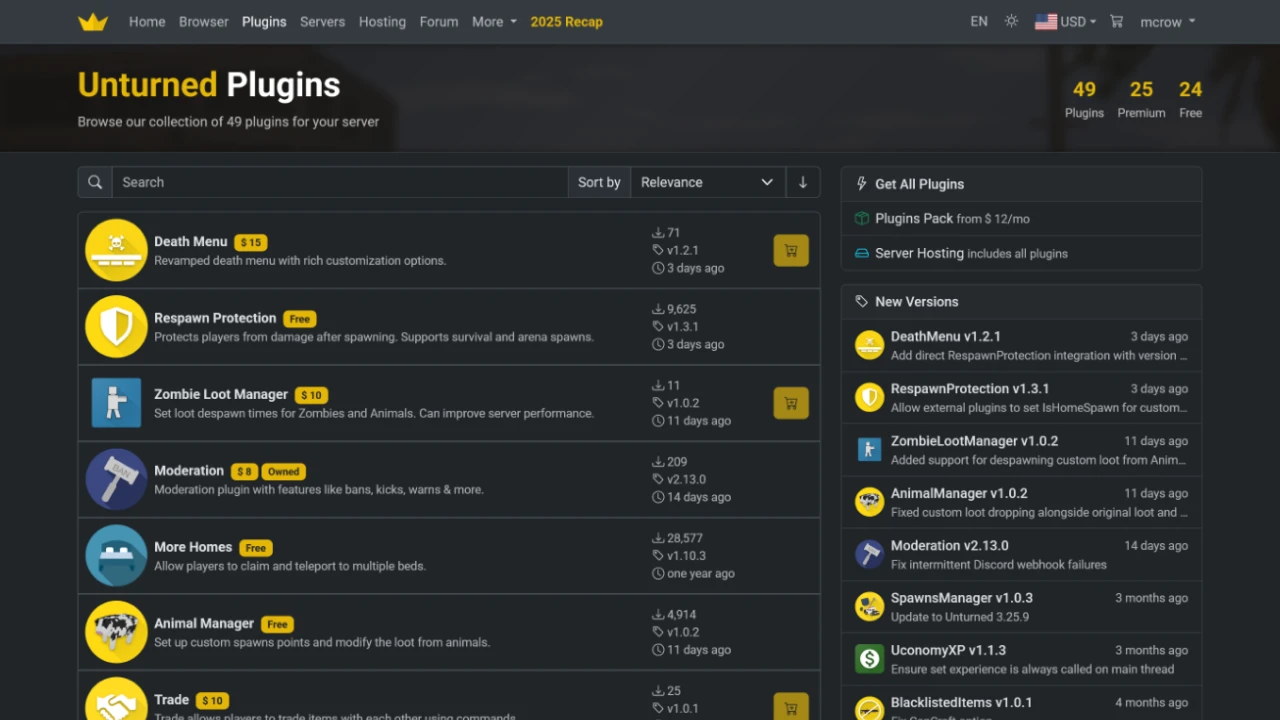This screenshot has width=1280, height=720.
Task: Add Death Menu plugin to cart
Action: (790, 251)
